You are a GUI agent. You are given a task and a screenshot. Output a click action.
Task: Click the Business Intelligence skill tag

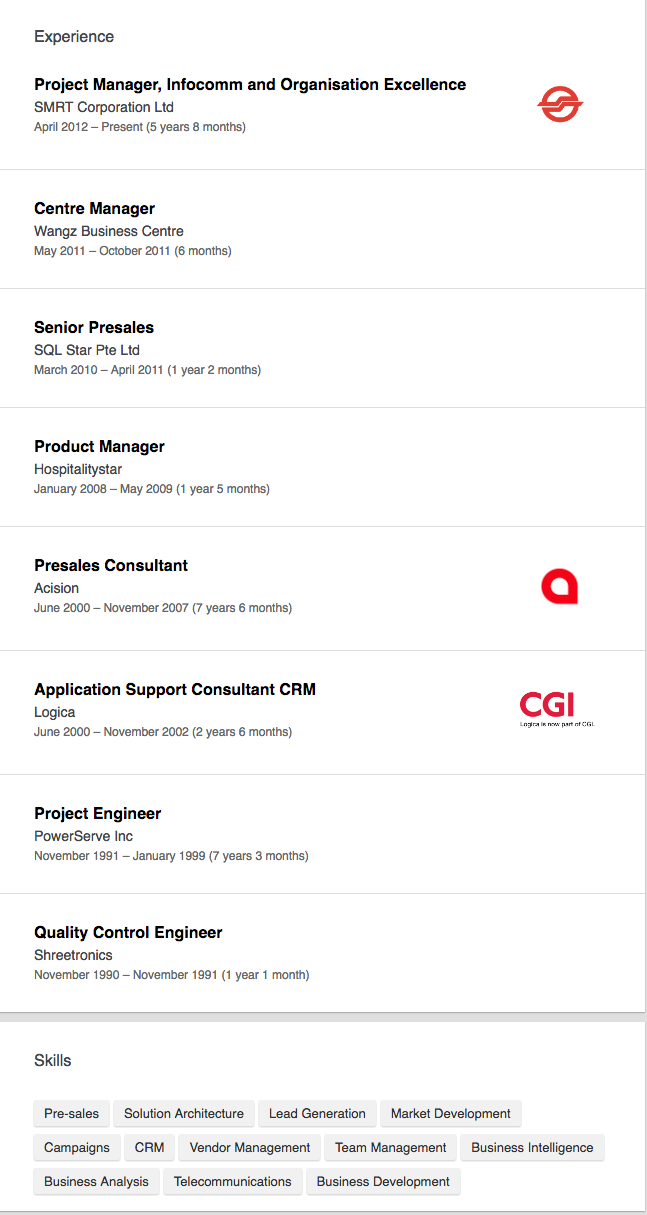coord(532,1148)
